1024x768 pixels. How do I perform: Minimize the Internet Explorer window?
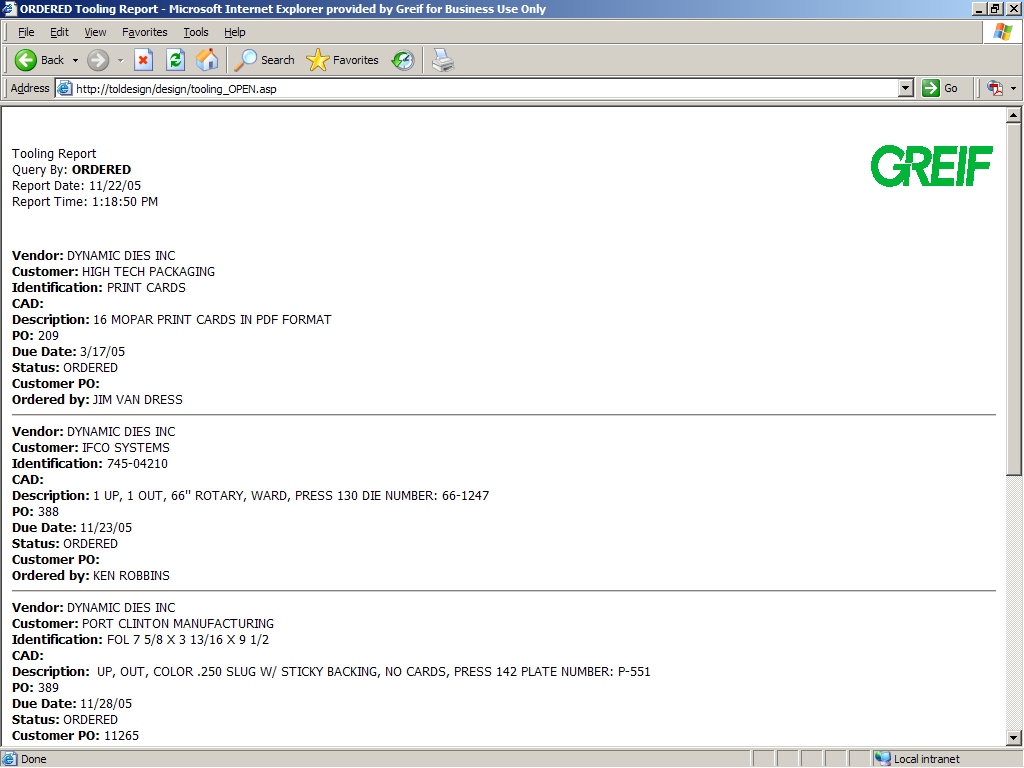pos(979,8)
